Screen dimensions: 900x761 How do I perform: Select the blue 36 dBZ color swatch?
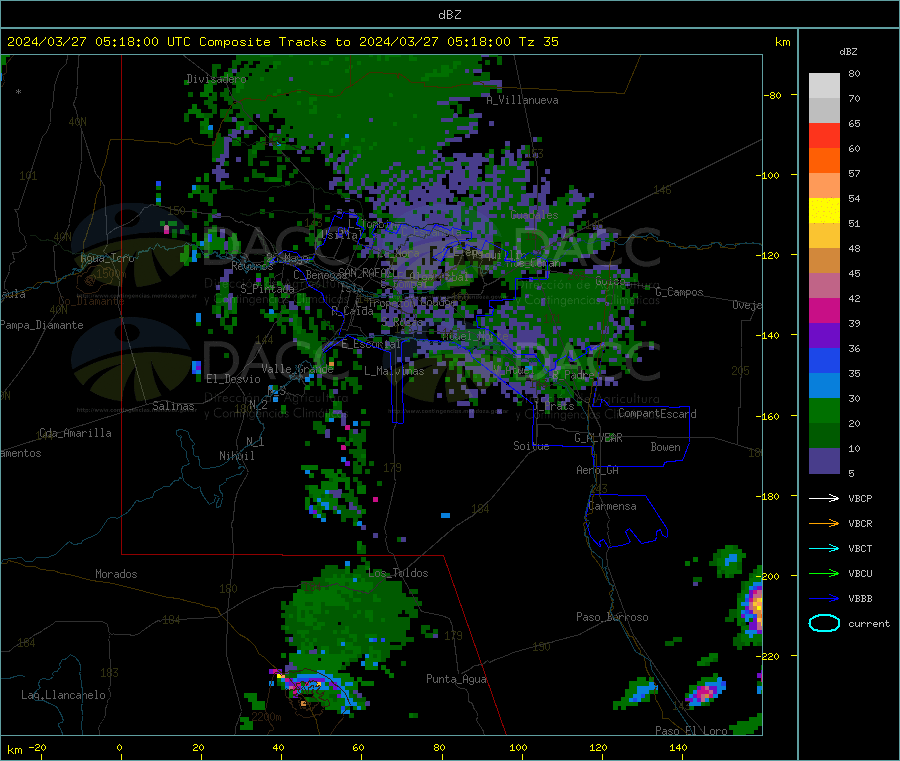coord(824,360)
